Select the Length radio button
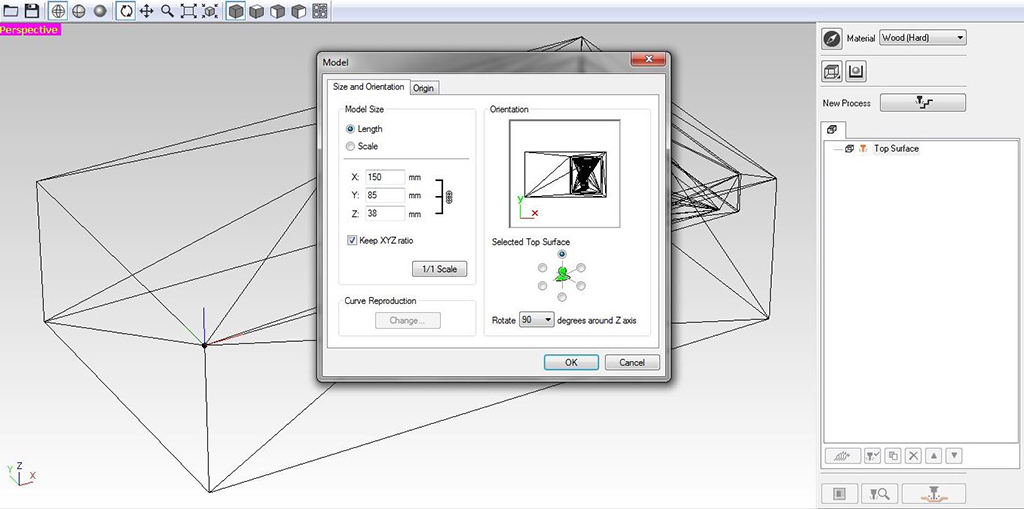The image size is (1024, 509). [x=351, y=129]
